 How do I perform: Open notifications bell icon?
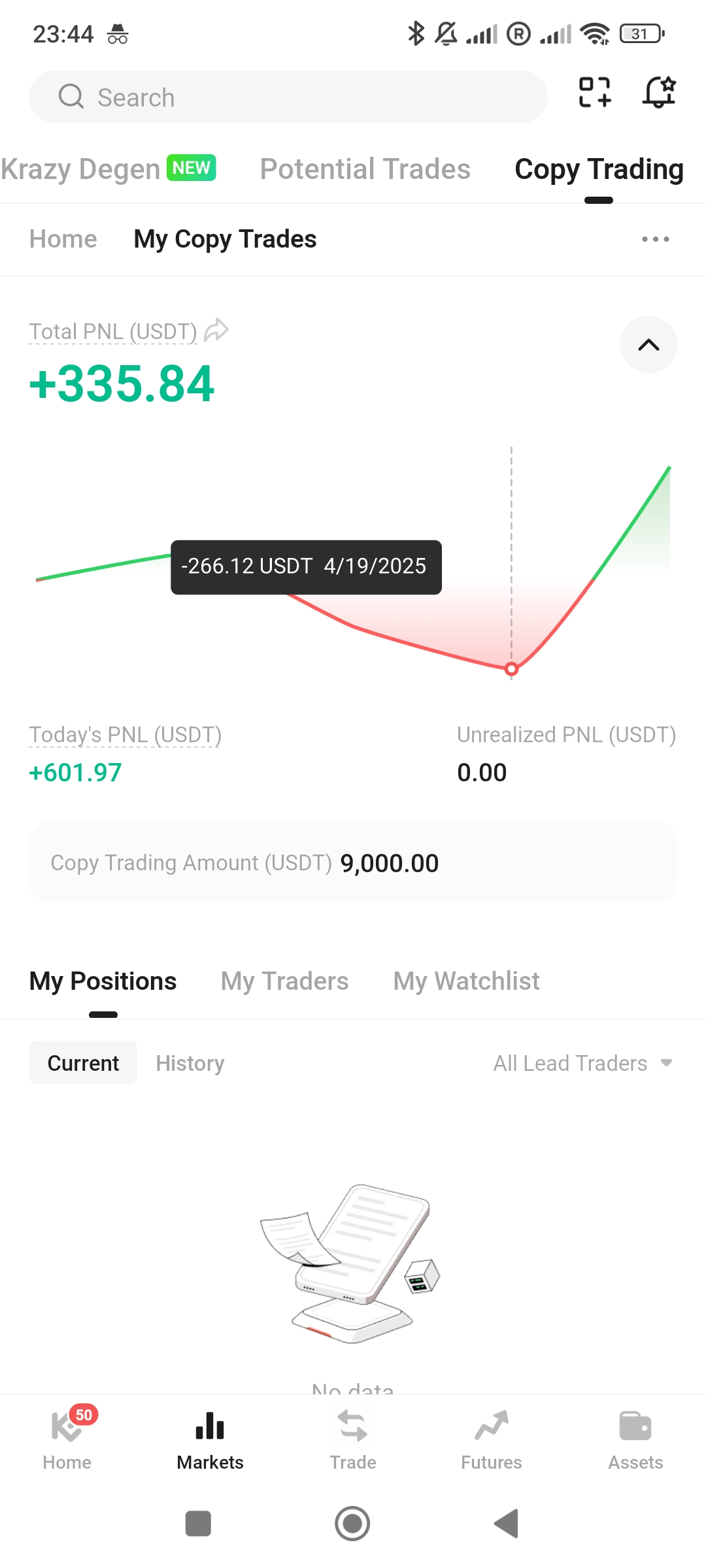pyautogui.click(x=659, y=92)
